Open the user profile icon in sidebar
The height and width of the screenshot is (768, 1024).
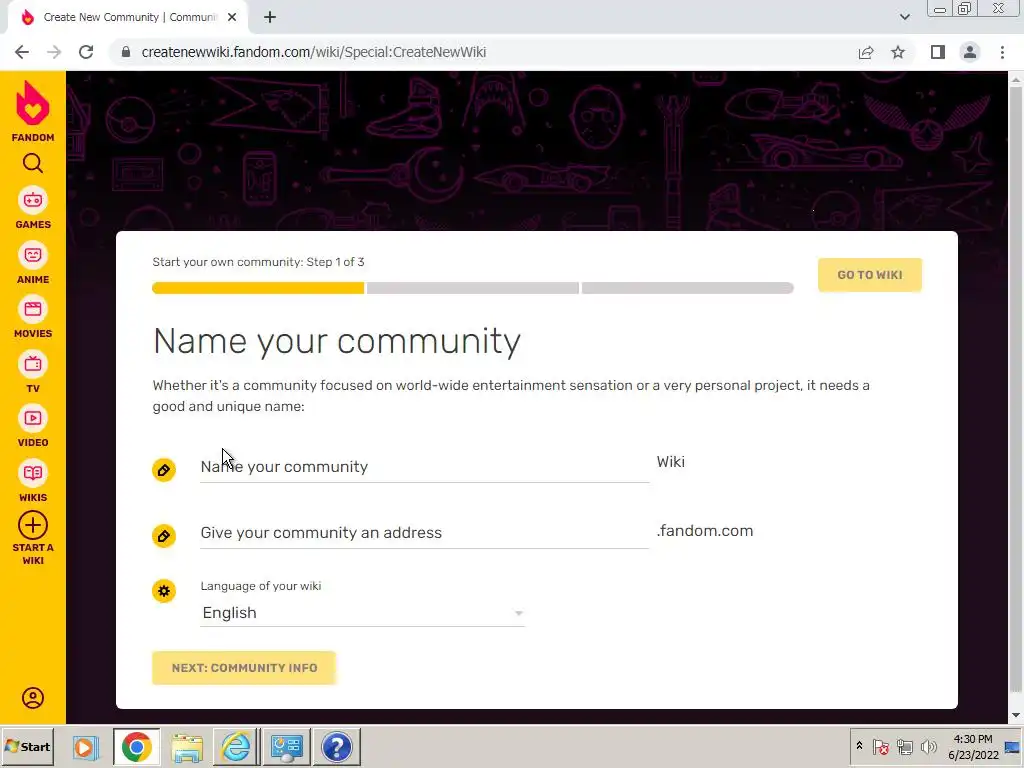click(33, 698)
